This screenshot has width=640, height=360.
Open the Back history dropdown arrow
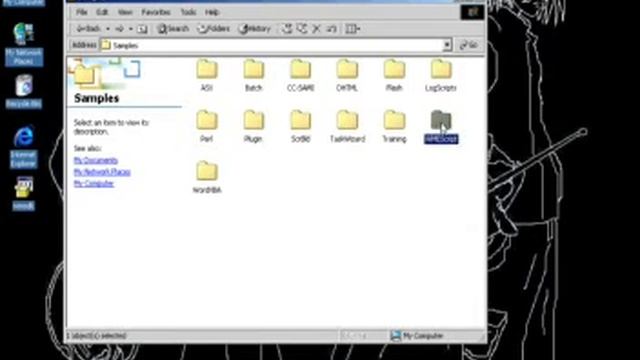click(108, 29)
